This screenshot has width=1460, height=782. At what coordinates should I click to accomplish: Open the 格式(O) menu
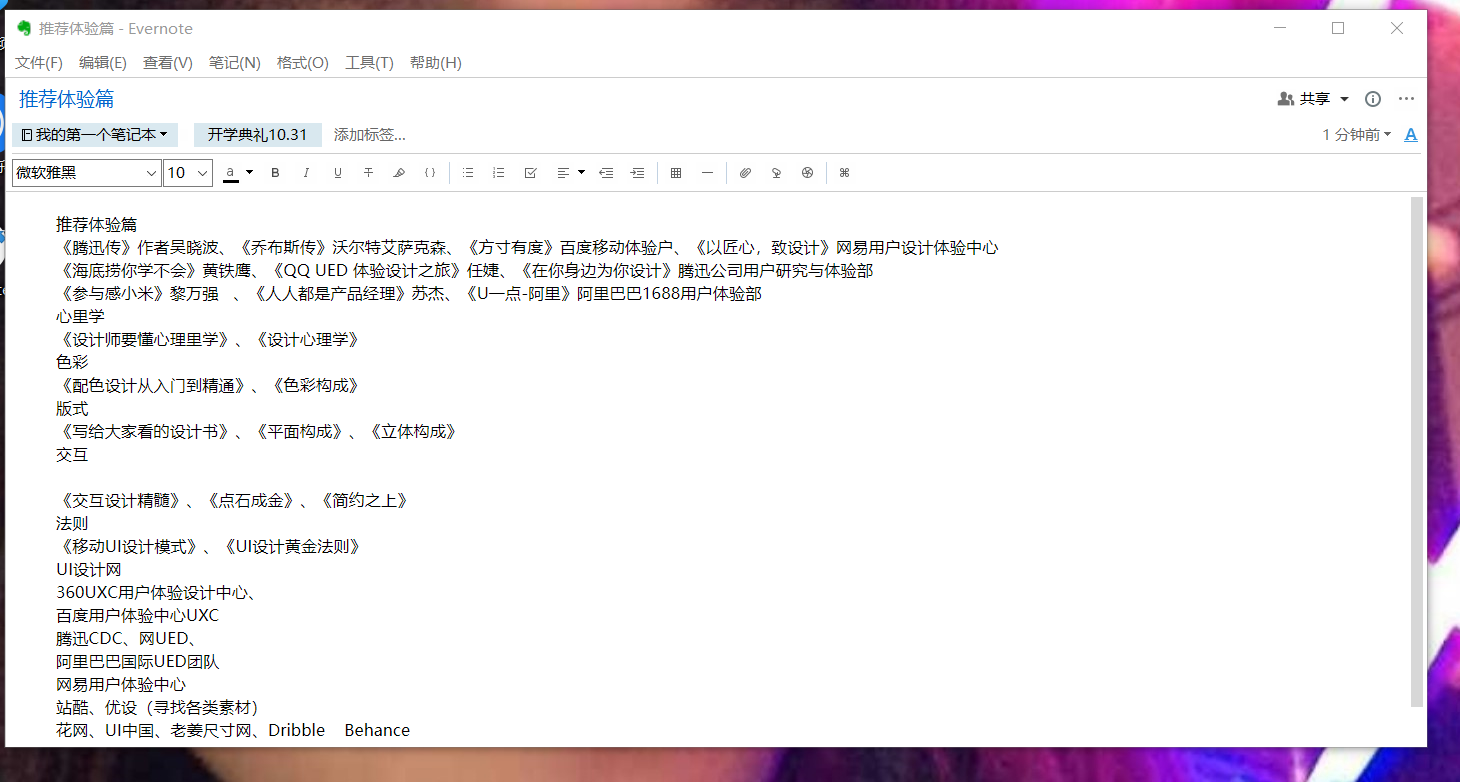click(x=302, y=63)
